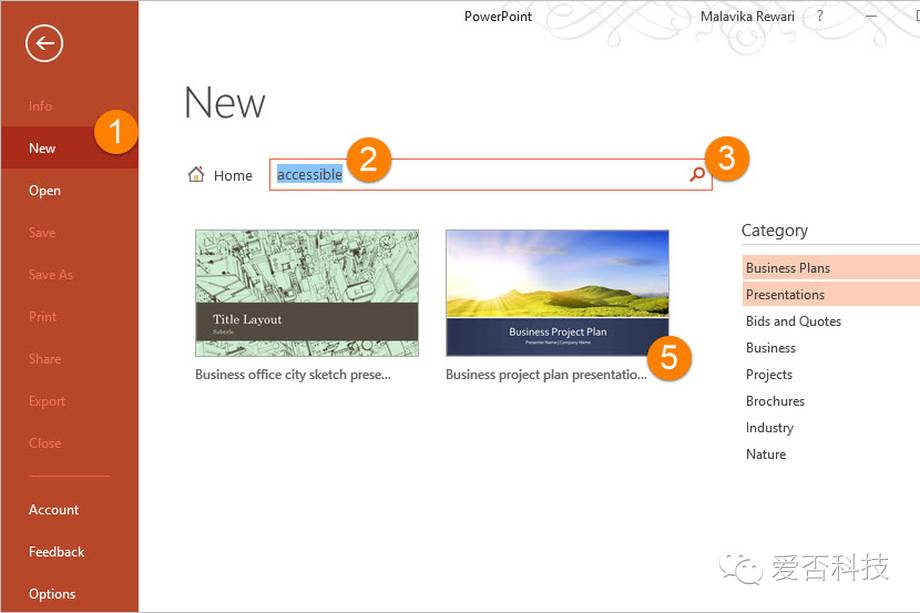The image size is (920, 613).
Task: Filter by Business category
Action: point(771,348)
